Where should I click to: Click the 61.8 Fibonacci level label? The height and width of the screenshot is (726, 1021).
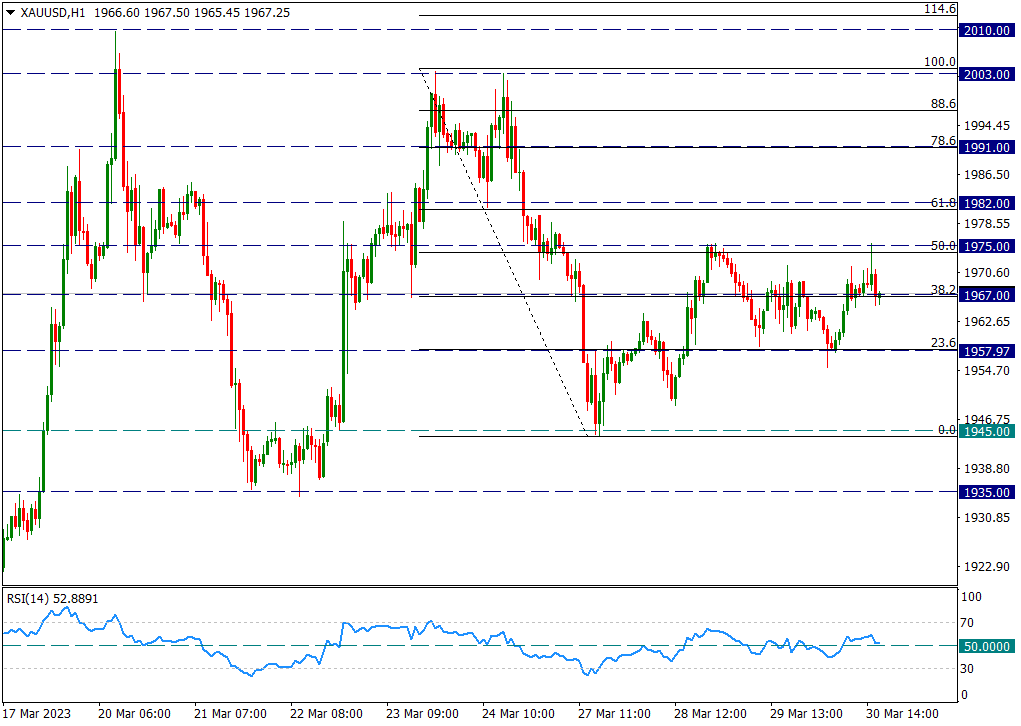click(944, 202)
